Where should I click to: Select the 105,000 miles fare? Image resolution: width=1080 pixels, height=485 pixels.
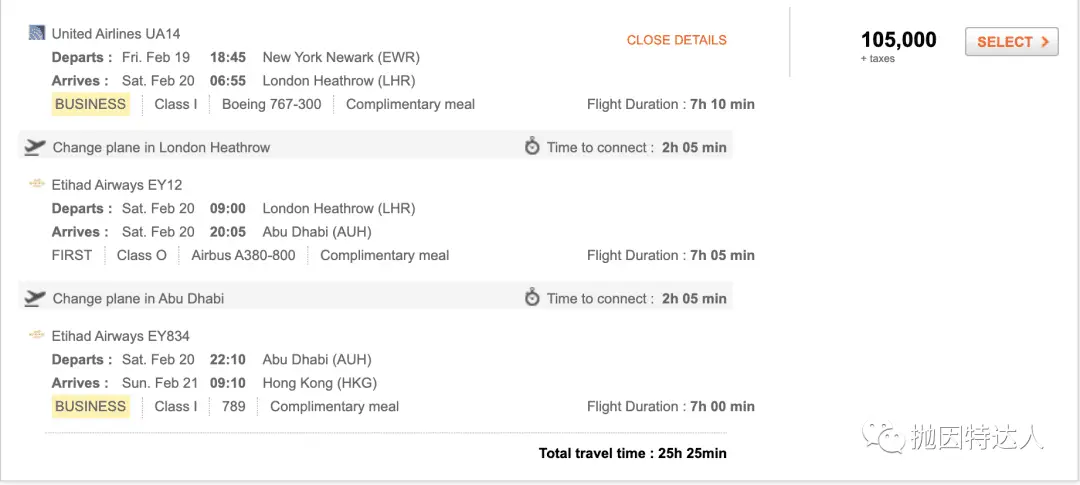tap(1012, 42)
